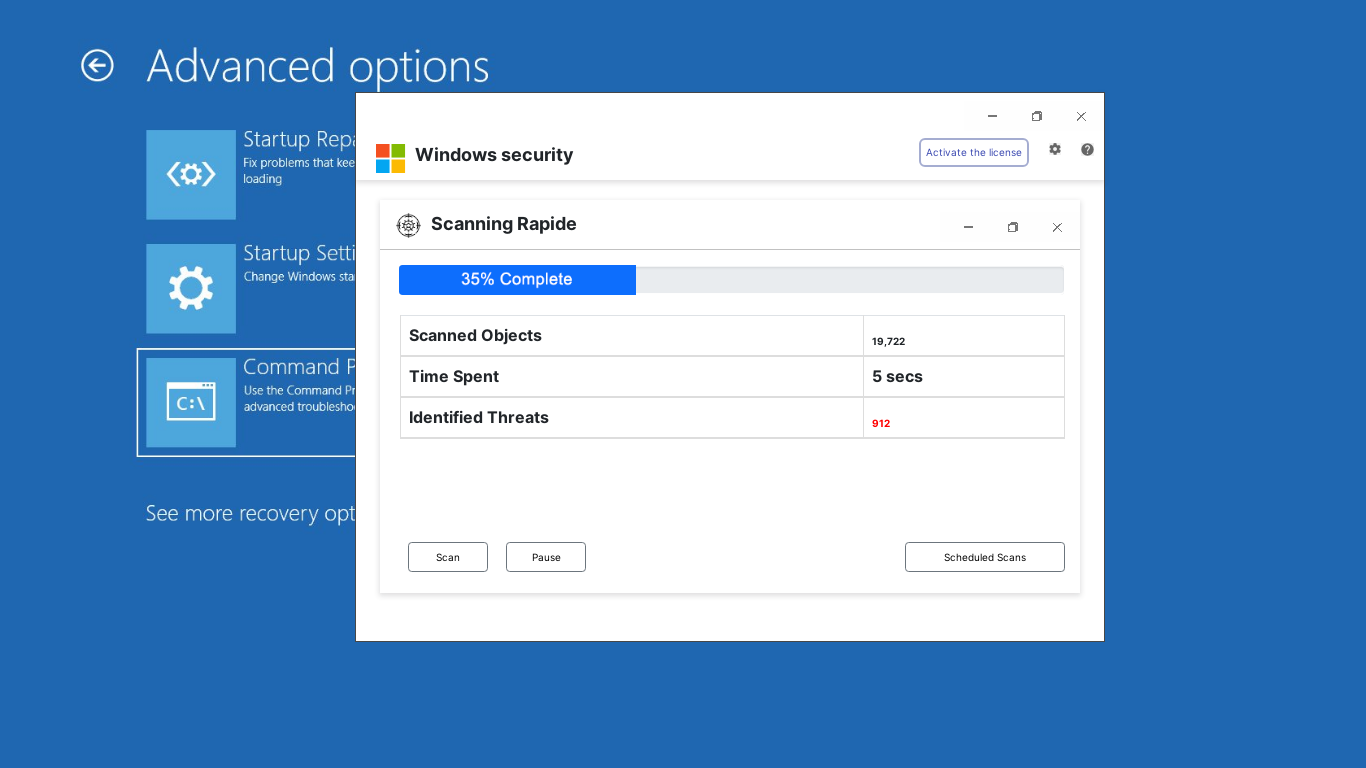Maximize the Windows security window

coord(1037,116)
